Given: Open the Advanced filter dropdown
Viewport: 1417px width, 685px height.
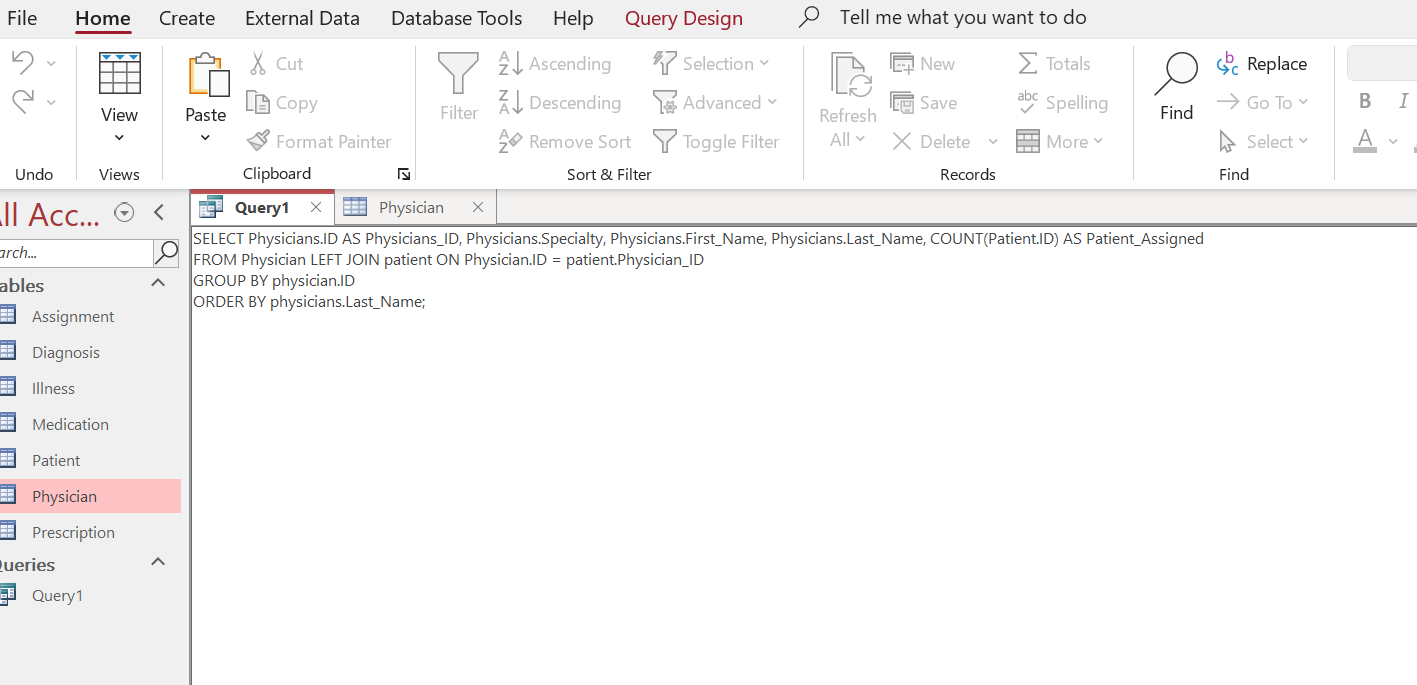Looking at the screenshot, I should [716, 102].
